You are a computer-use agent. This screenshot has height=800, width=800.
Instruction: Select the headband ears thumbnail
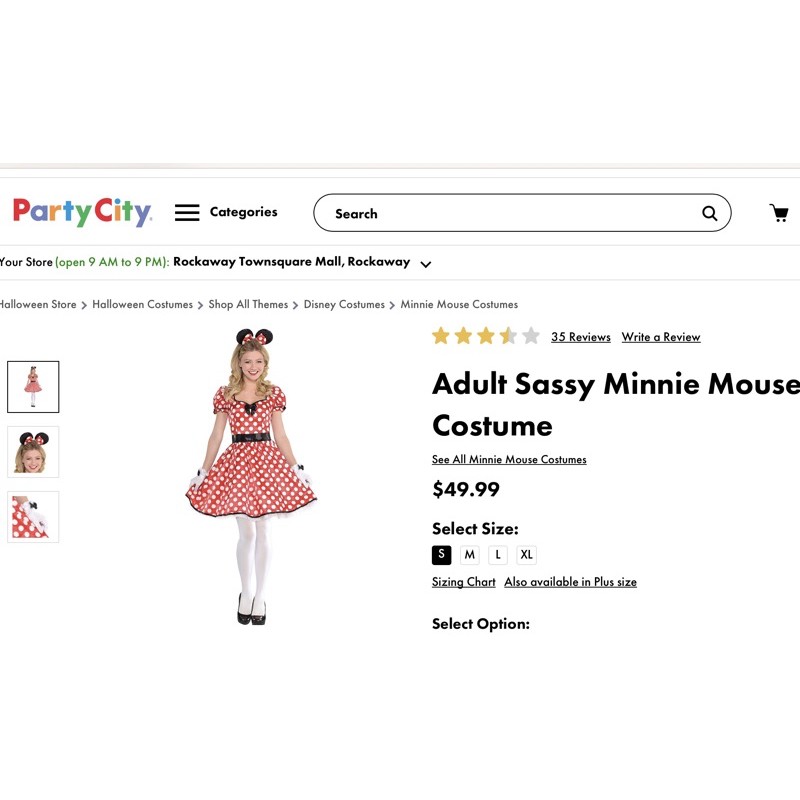[x=33, y=452]
